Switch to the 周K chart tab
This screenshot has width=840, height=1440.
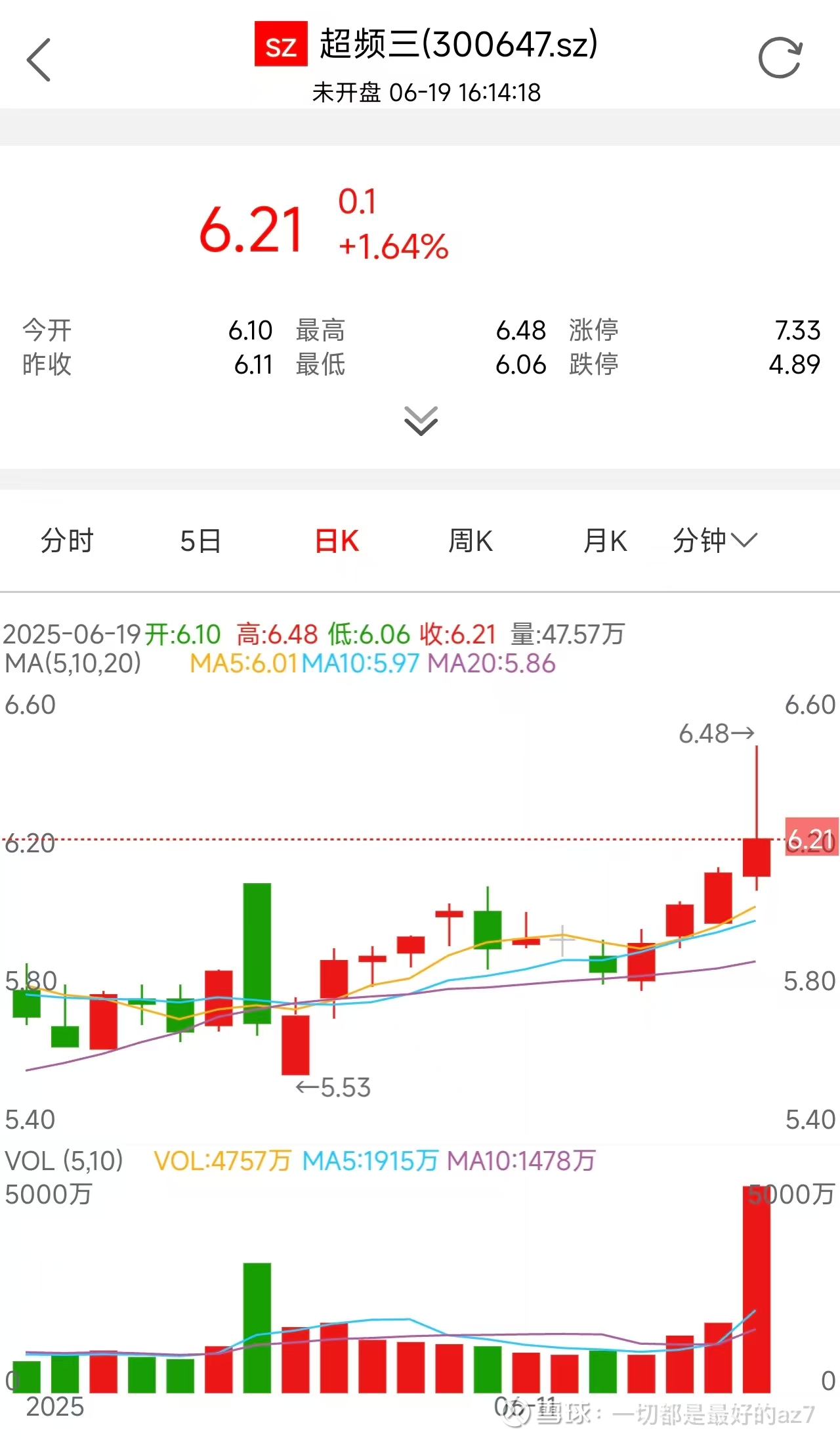click(x=471, y=541)
